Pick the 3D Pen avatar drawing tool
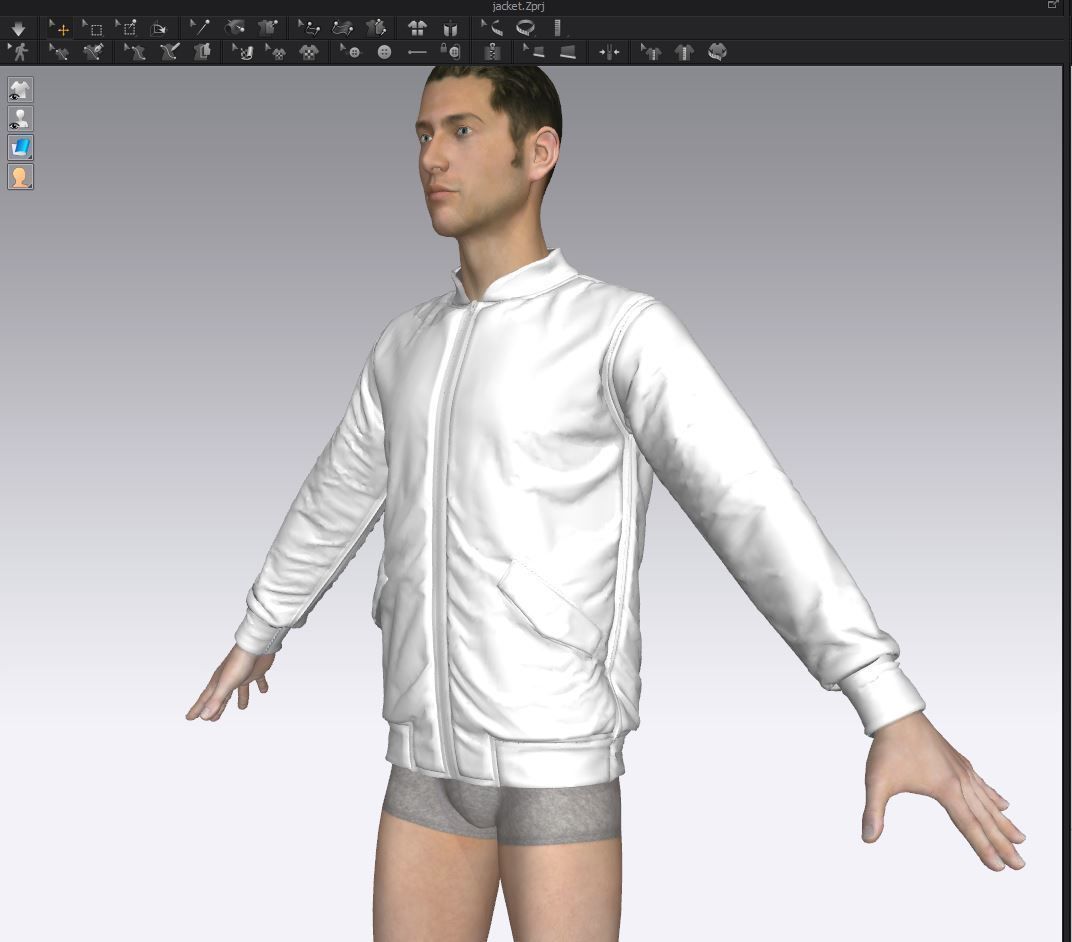This screenshot has width=1072, height=942. coord(169,52)
